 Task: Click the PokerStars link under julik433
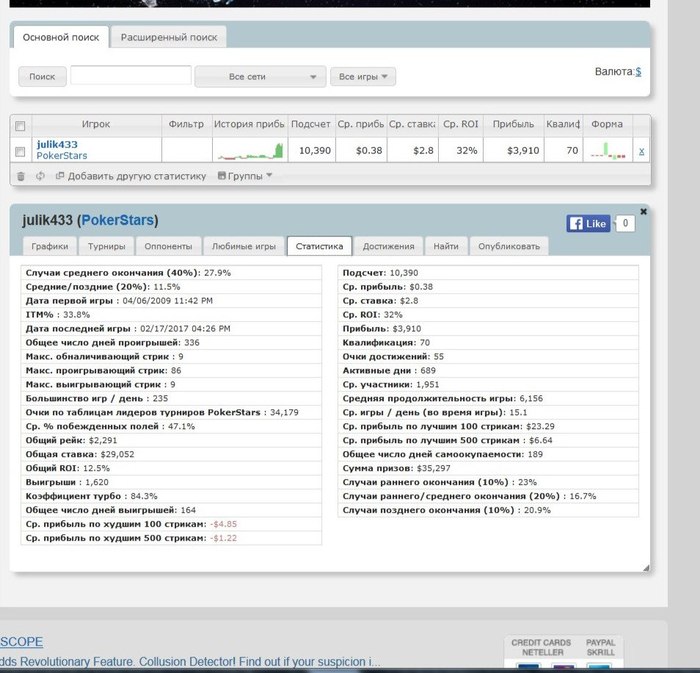(x=62, y=156)
